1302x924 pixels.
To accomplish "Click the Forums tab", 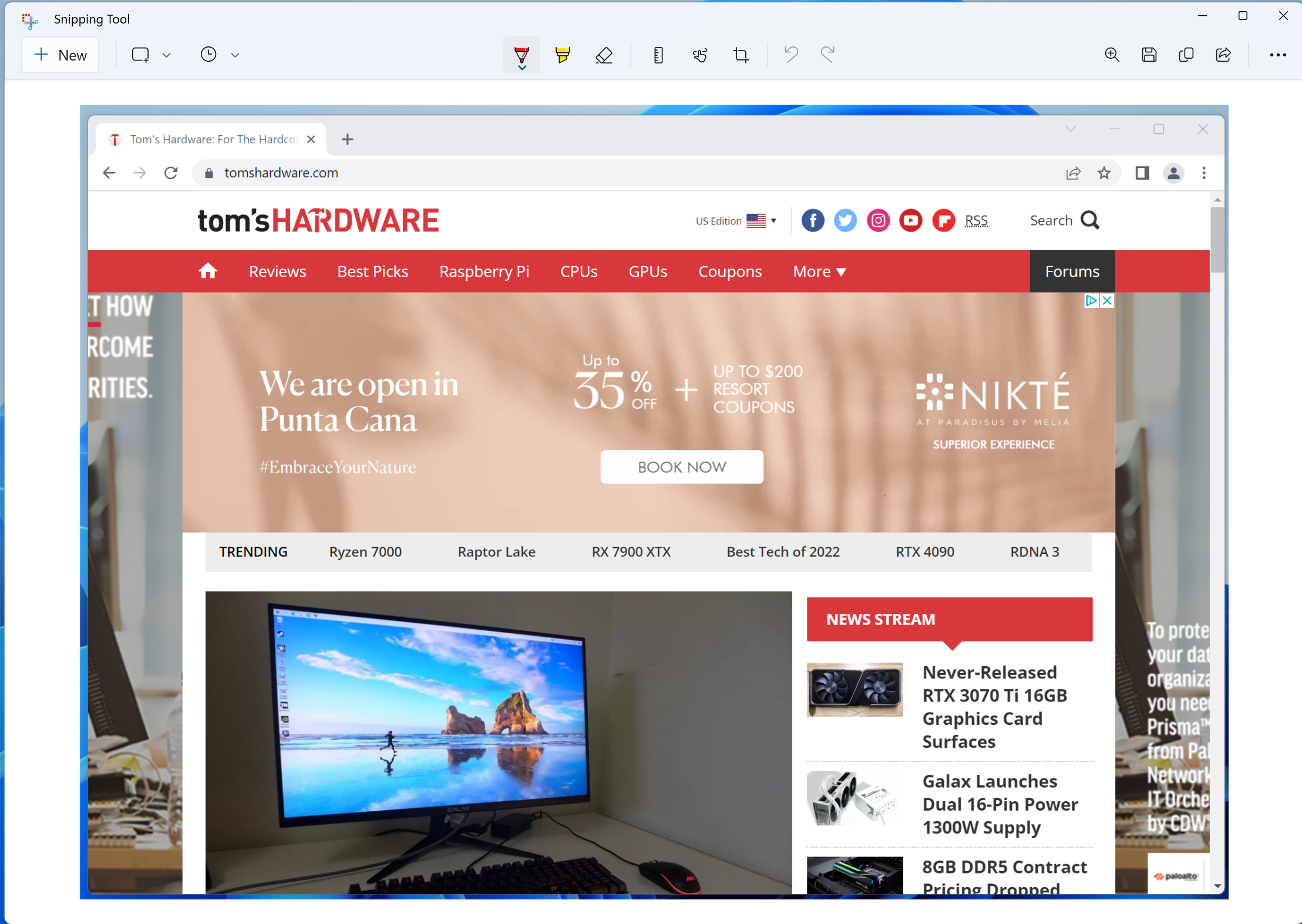I will [1072, 271].
